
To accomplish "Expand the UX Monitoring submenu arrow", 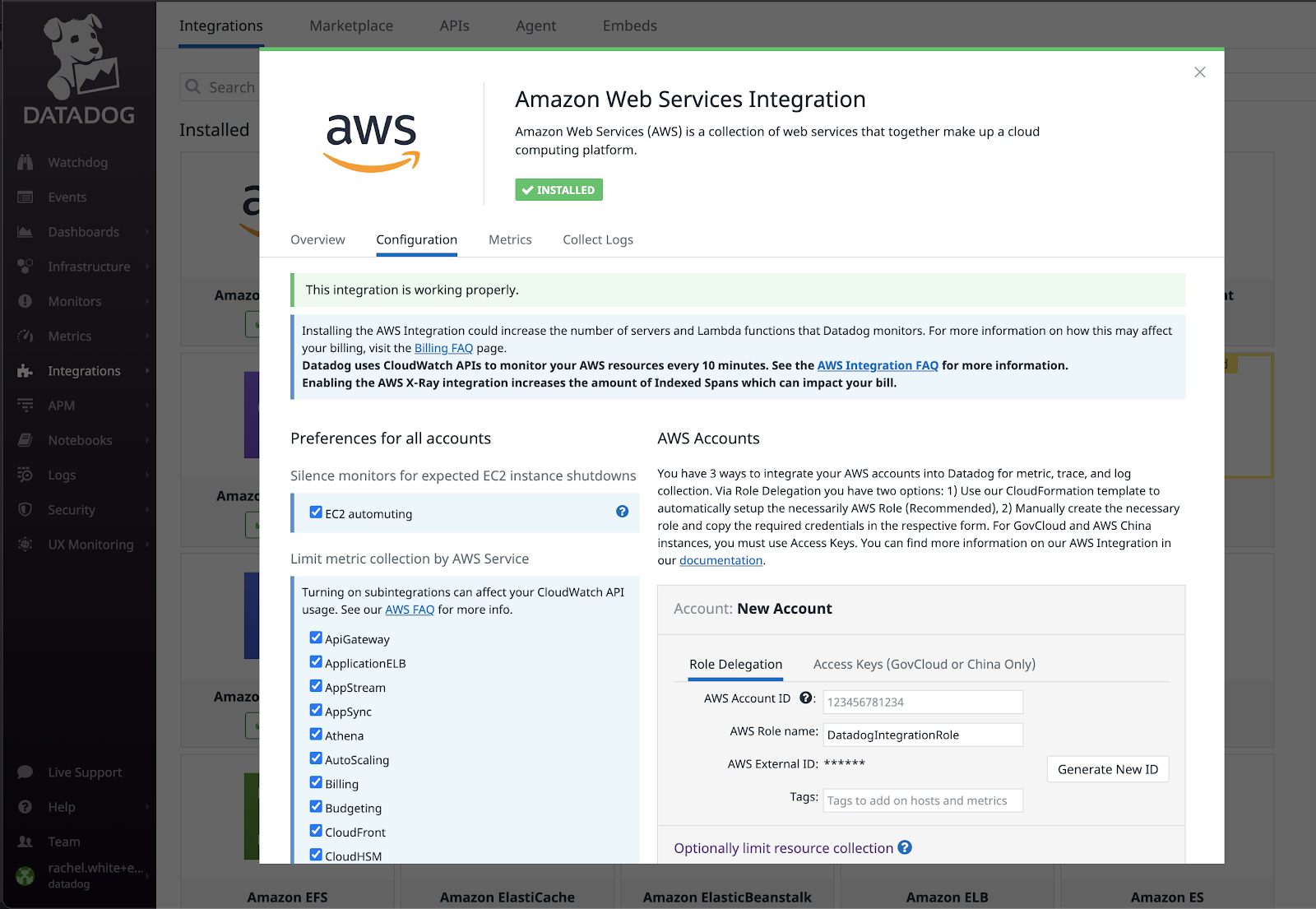I will [x=147, y=545].
